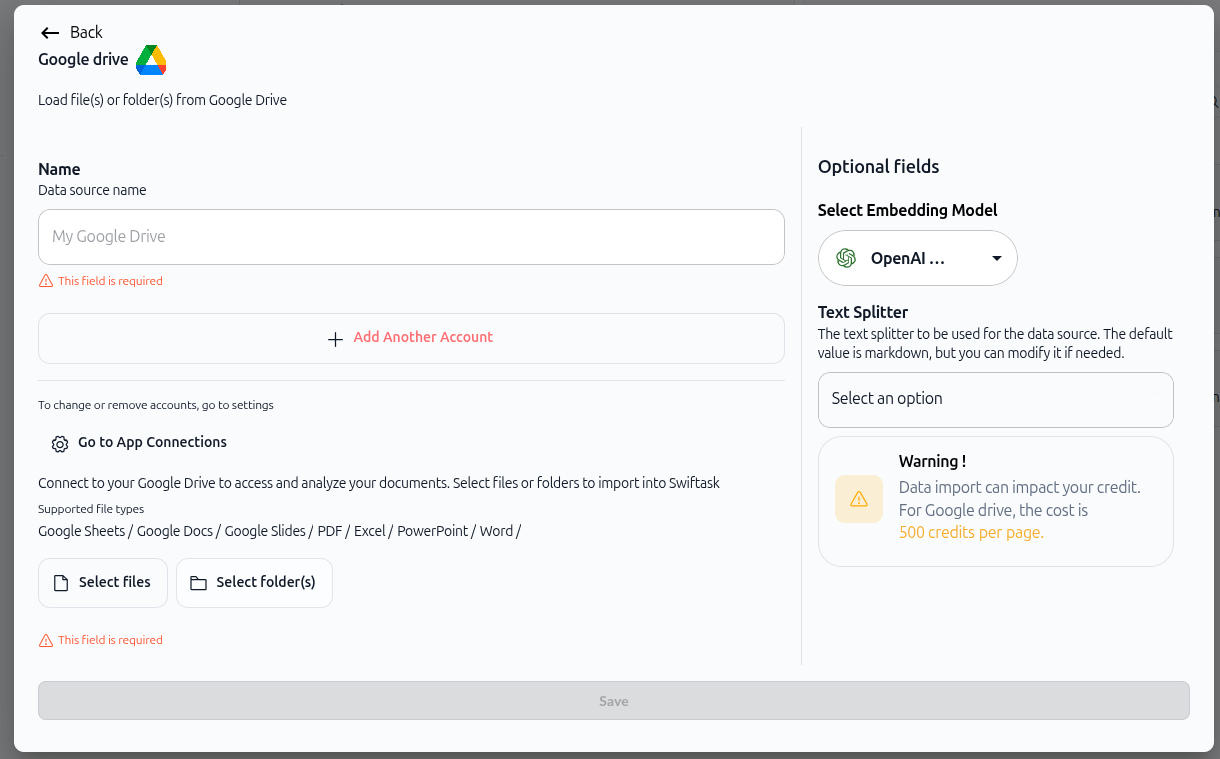
Task: Click the OpenAI logo in embedding dropdown
Action: 846,258
